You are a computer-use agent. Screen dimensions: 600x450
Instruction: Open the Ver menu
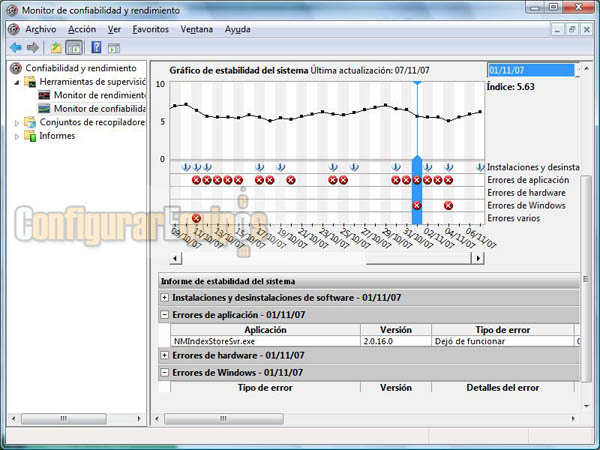point(114,29)
